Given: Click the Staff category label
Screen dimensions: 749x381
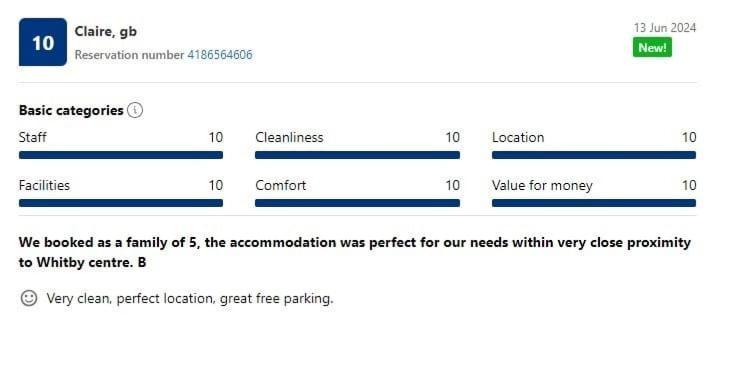Looking at the screenshot, I should [x=32, y=138].
